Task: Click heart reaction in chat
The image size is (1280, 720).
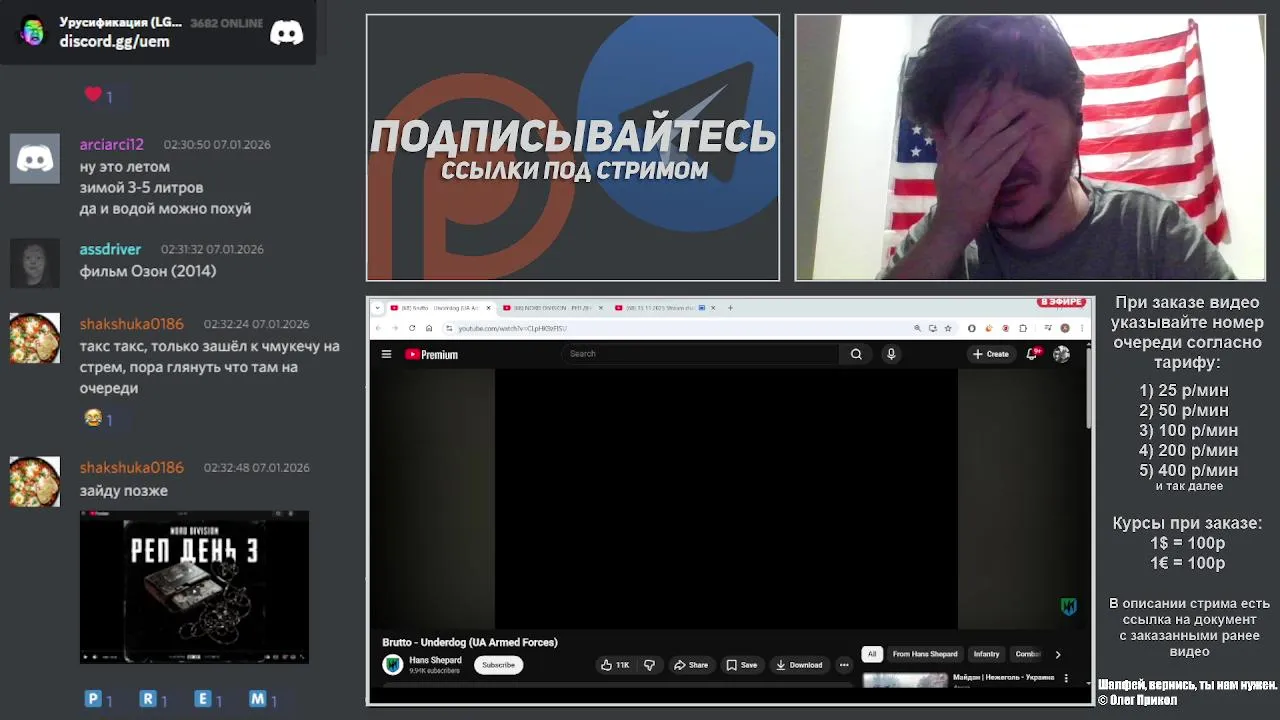Action: click(x=98, y=95)
